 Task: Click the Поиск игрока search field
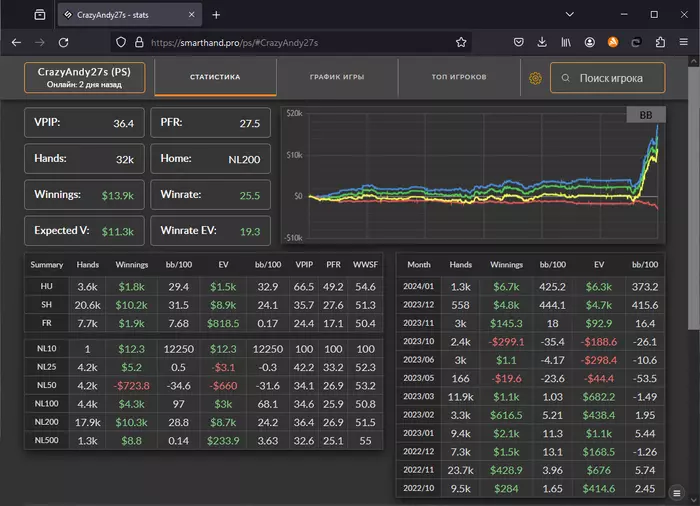coord(607,78)
